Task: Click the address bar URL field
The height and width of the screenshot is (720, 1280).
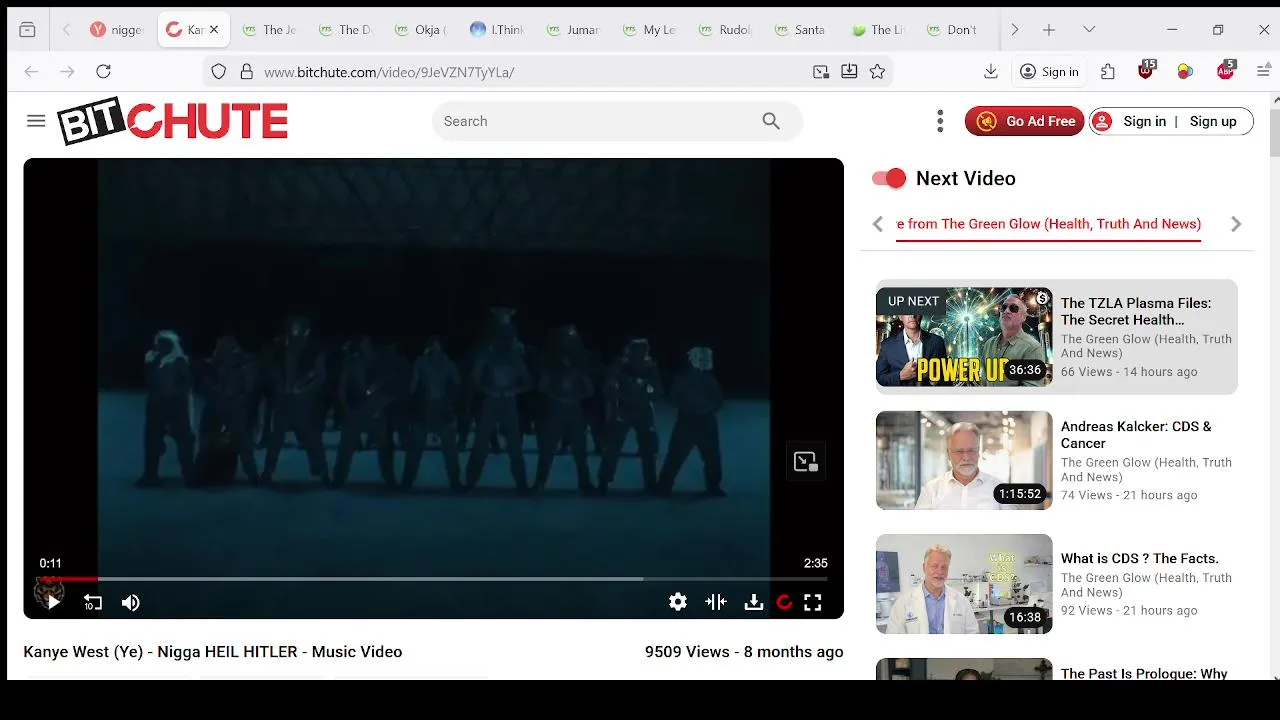Action: click(530, 71)
